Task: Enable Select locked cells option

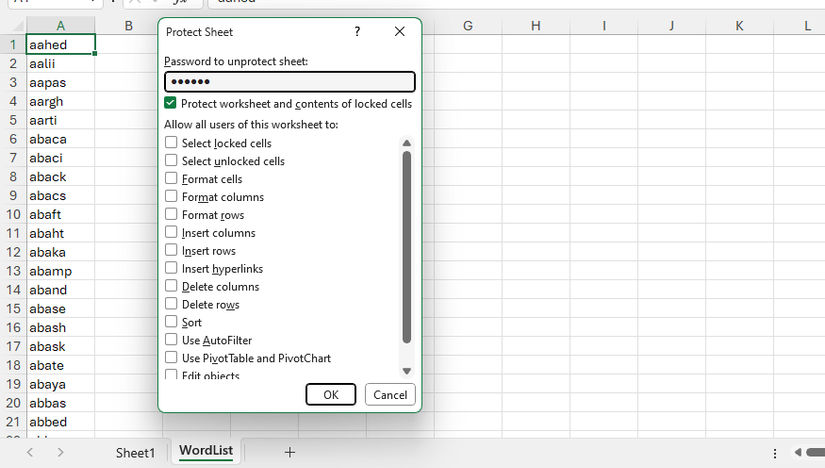Action: click(171, 143)
